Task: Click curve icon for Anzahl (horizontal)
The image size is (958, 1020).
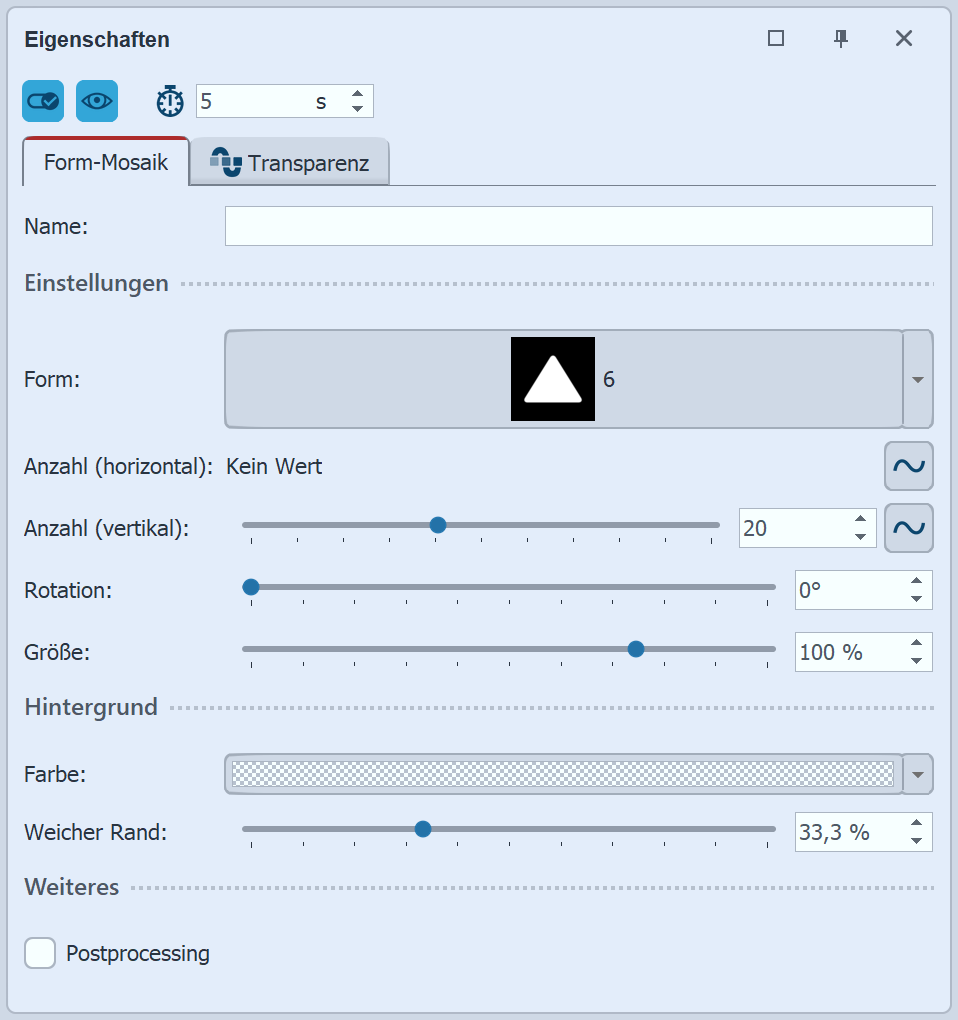Action: tap(908, 466)
